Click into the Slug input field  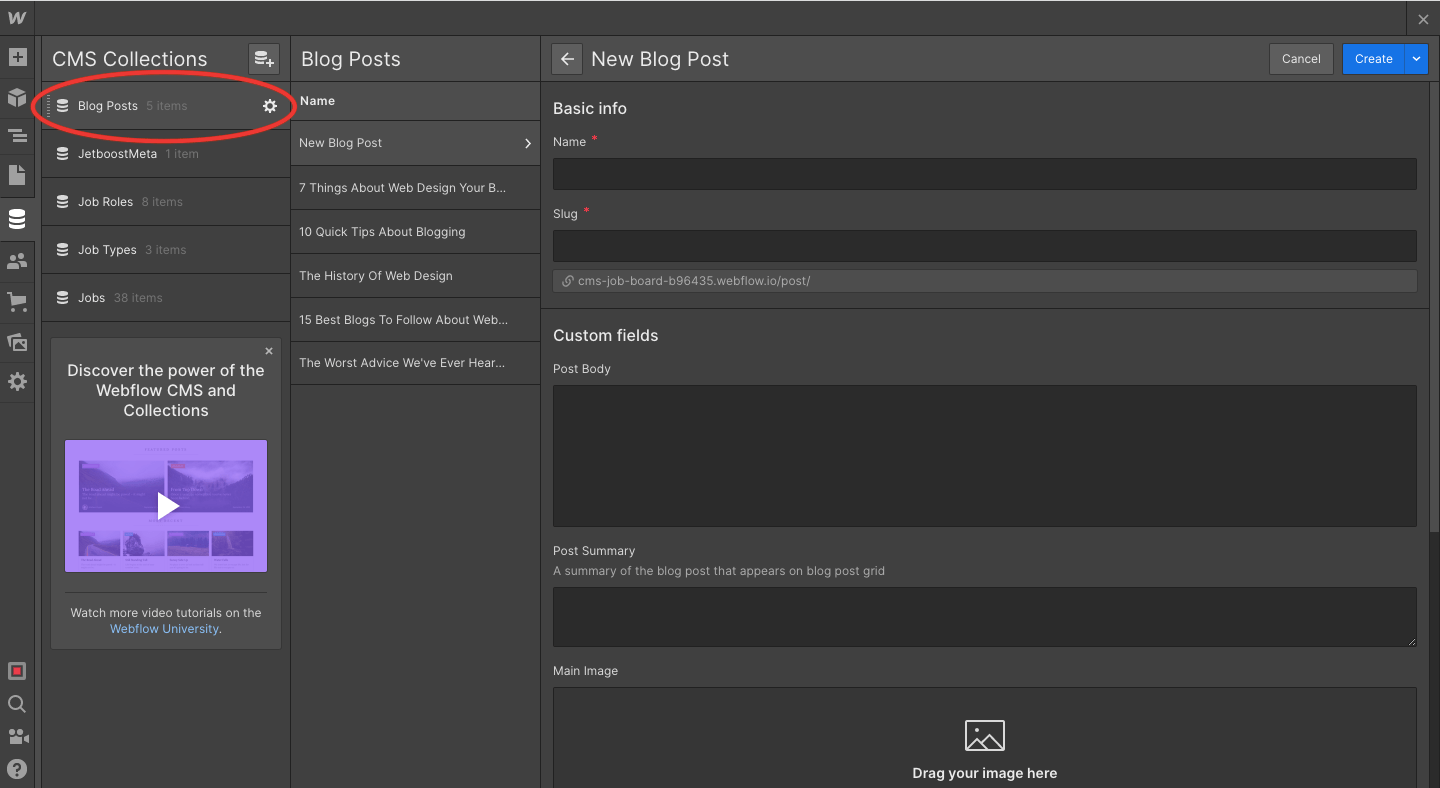pos(984,246)
